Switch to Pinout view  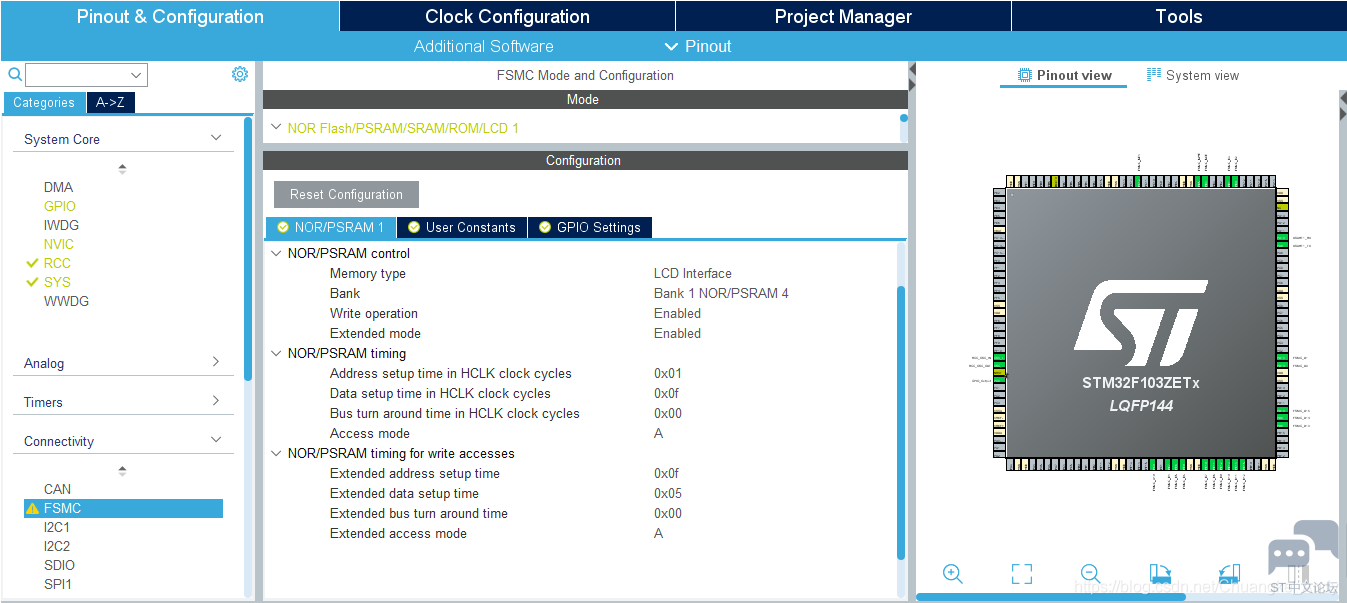click(1064, 75)
